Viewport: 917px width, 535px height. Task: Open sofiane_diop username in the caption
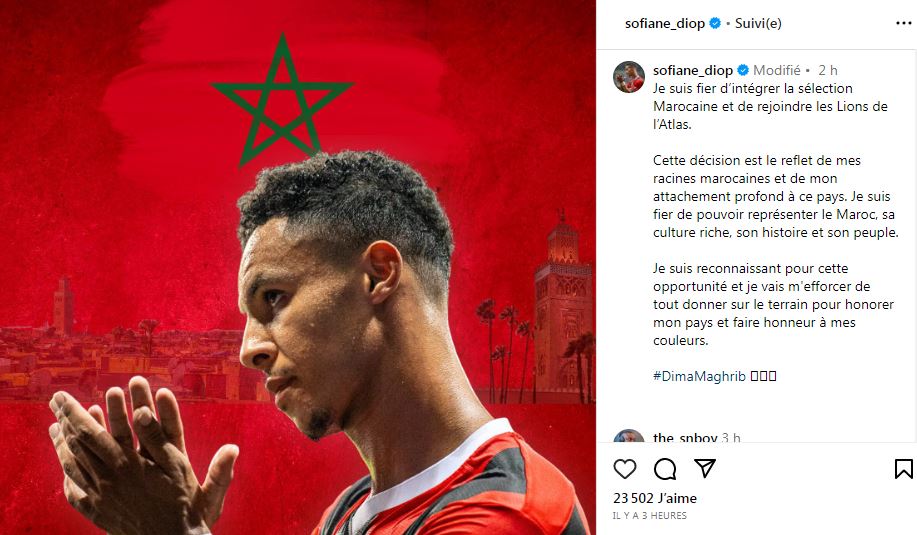692,70
